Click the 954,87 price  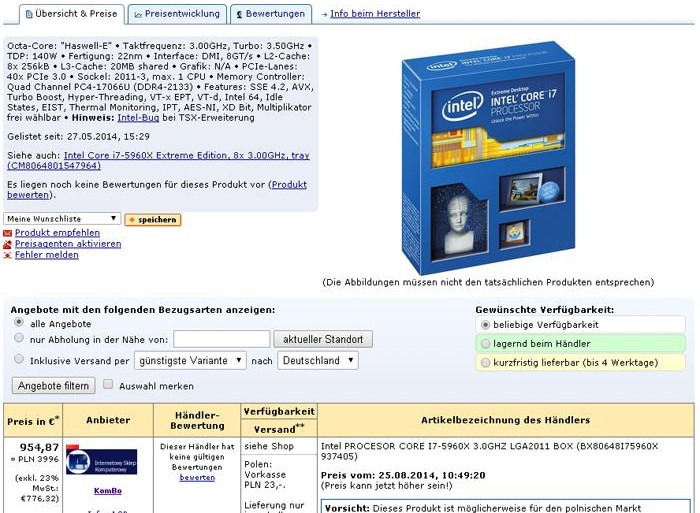click(x=39, y=447)
